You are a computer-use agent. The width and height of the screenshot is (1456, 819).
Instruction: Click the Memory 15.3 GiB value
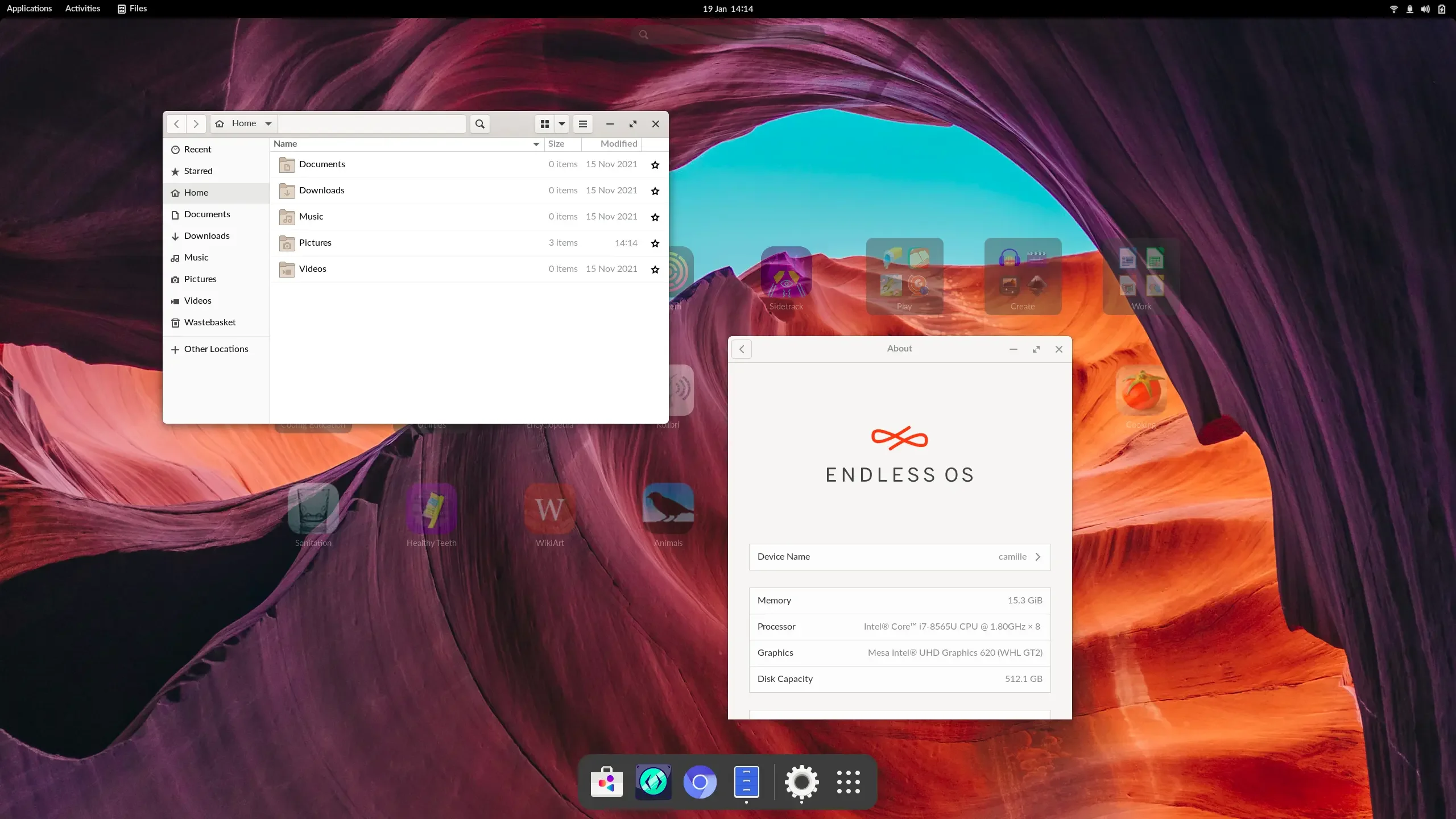[1025, 601]
